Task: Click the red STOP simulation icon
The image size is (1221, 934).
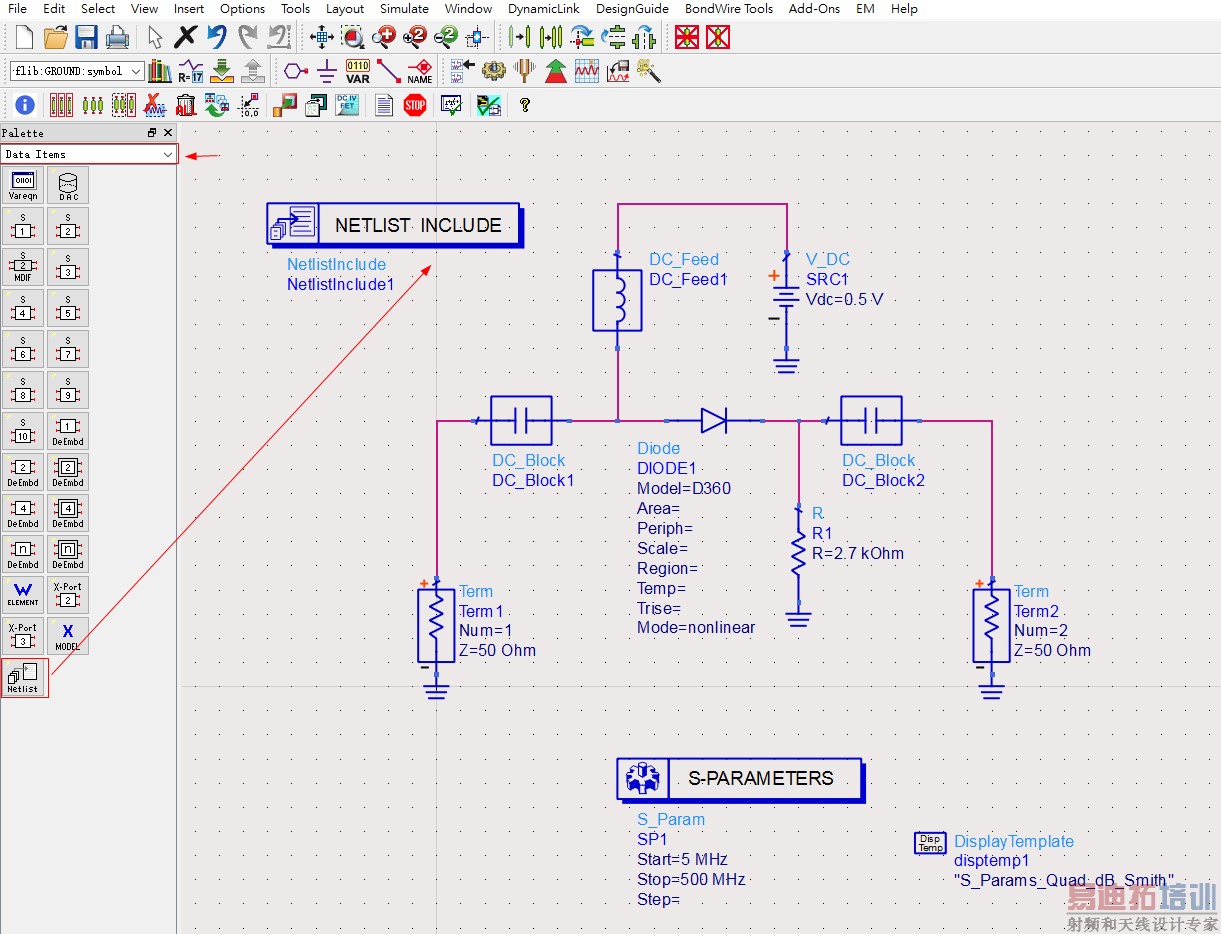Action: [x=415, y=105]
